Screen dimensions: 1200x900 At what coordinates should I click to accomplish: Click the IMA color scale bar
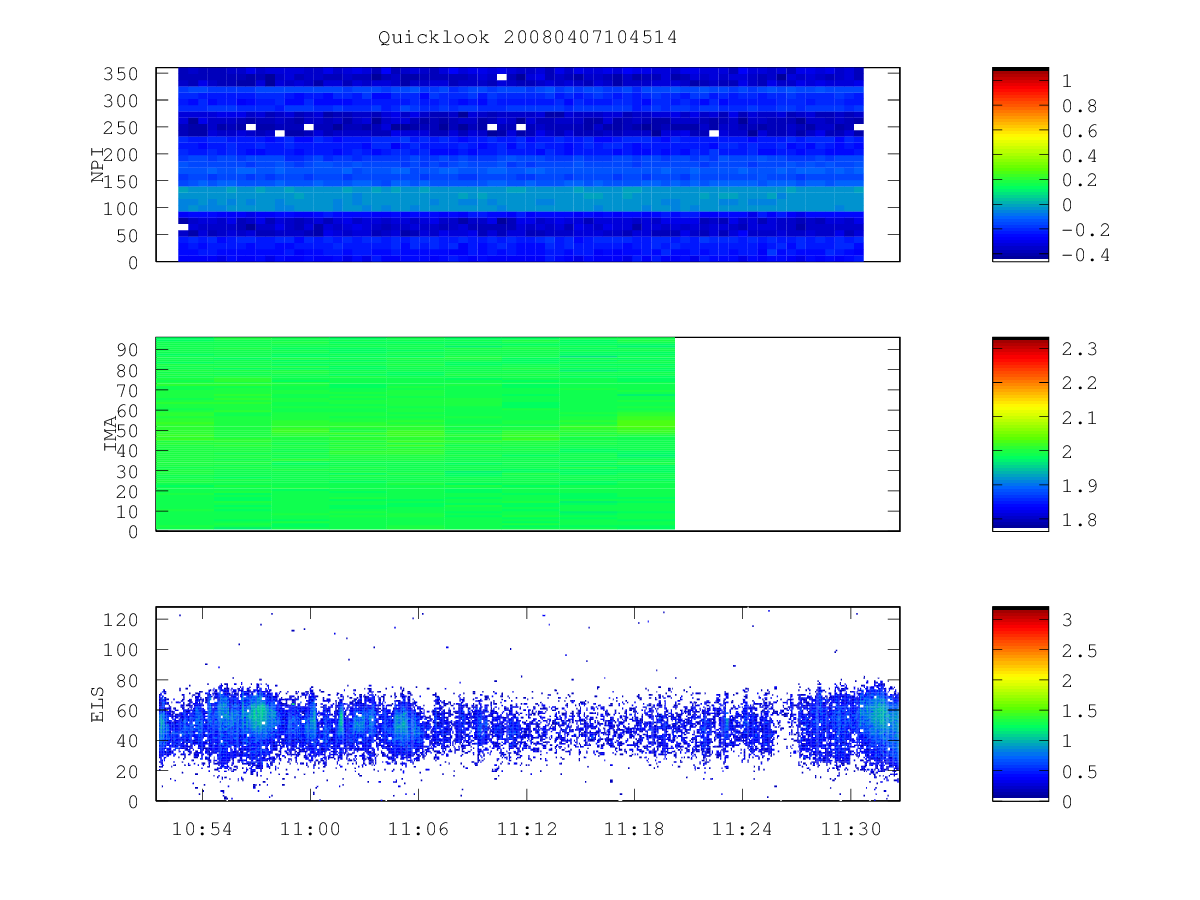(1020, 434)
